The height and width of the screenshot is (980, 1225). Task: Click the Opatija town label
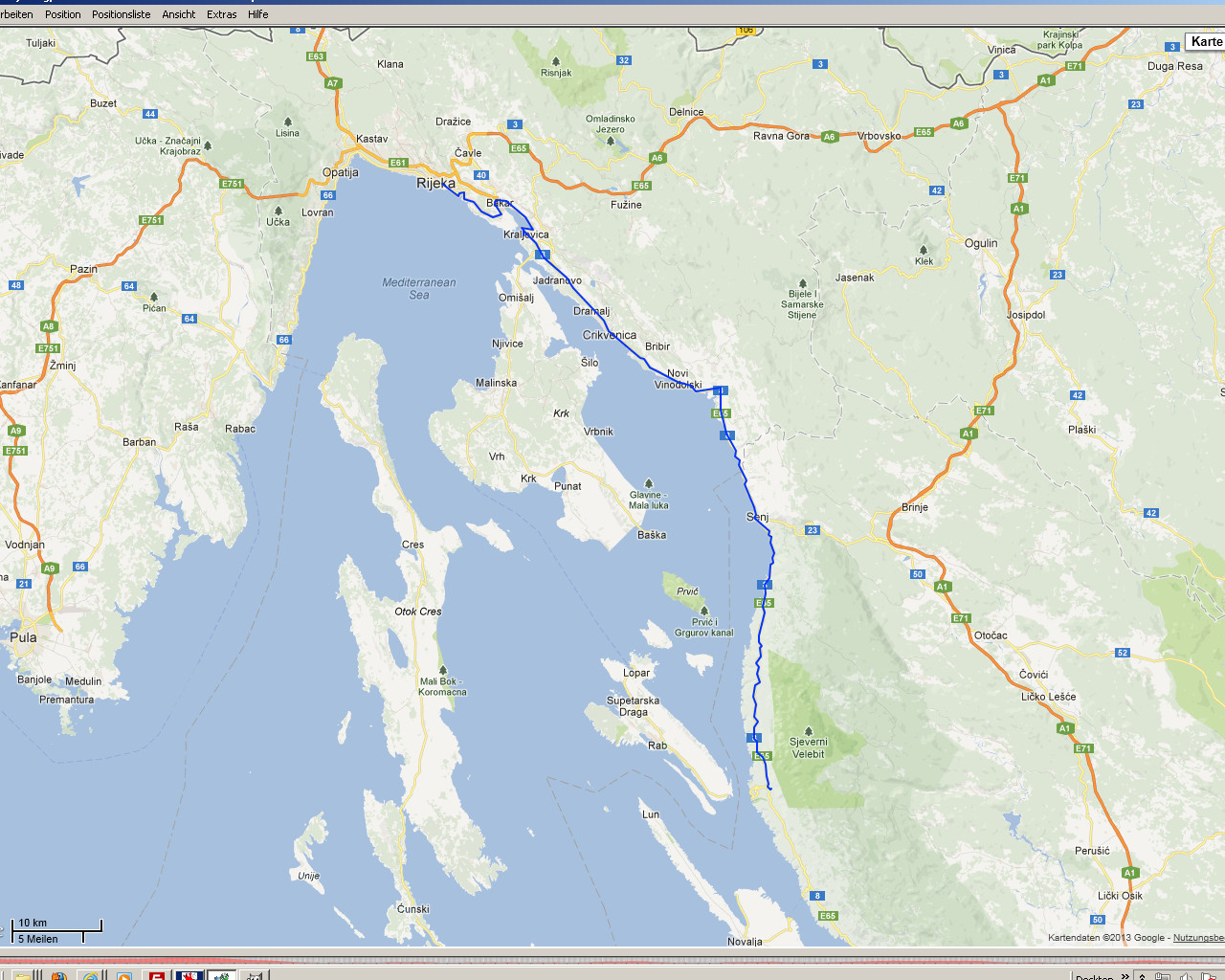[341, 172]
